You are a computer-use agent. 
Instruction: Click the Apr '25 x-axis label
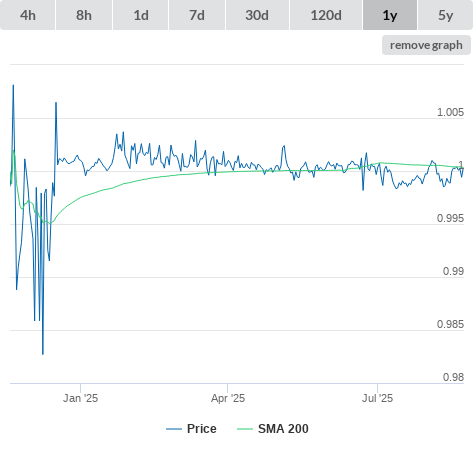(x=228, y=398)
